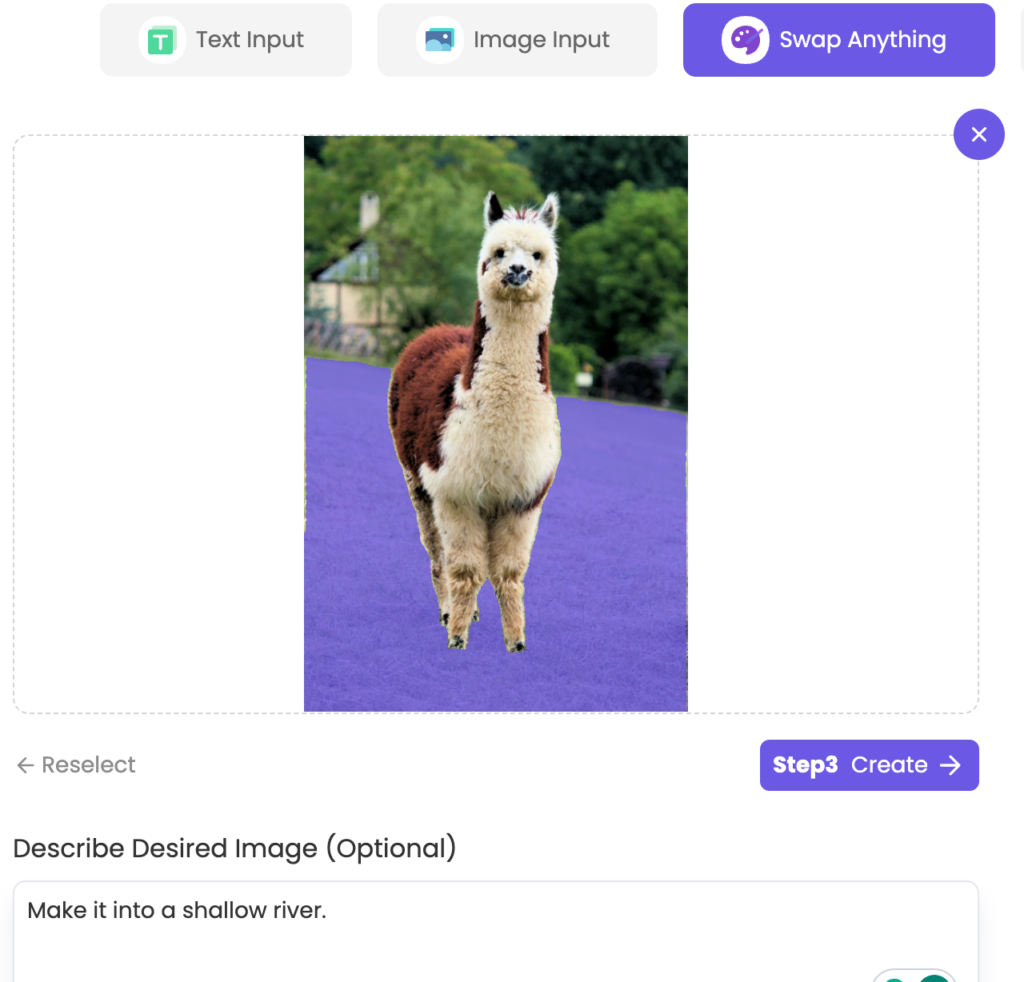Open the Image Input tab
This screenshot has height=982, width=1024.
pyautogui.click(x=517, y=40)
